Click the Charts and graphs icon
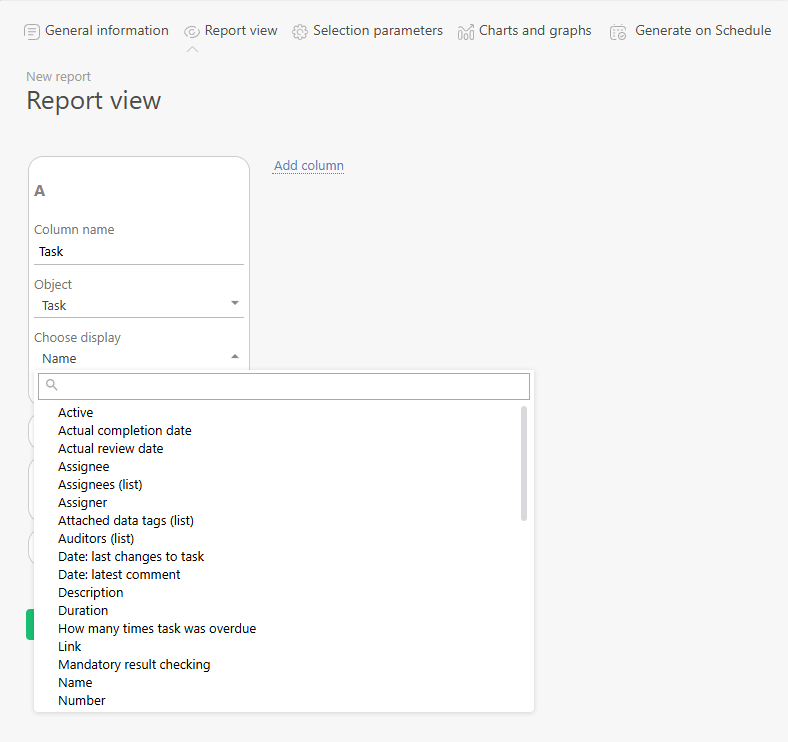The width and height of the screenshot is (788, 742). pyautogui.click(x=466, y=32)
